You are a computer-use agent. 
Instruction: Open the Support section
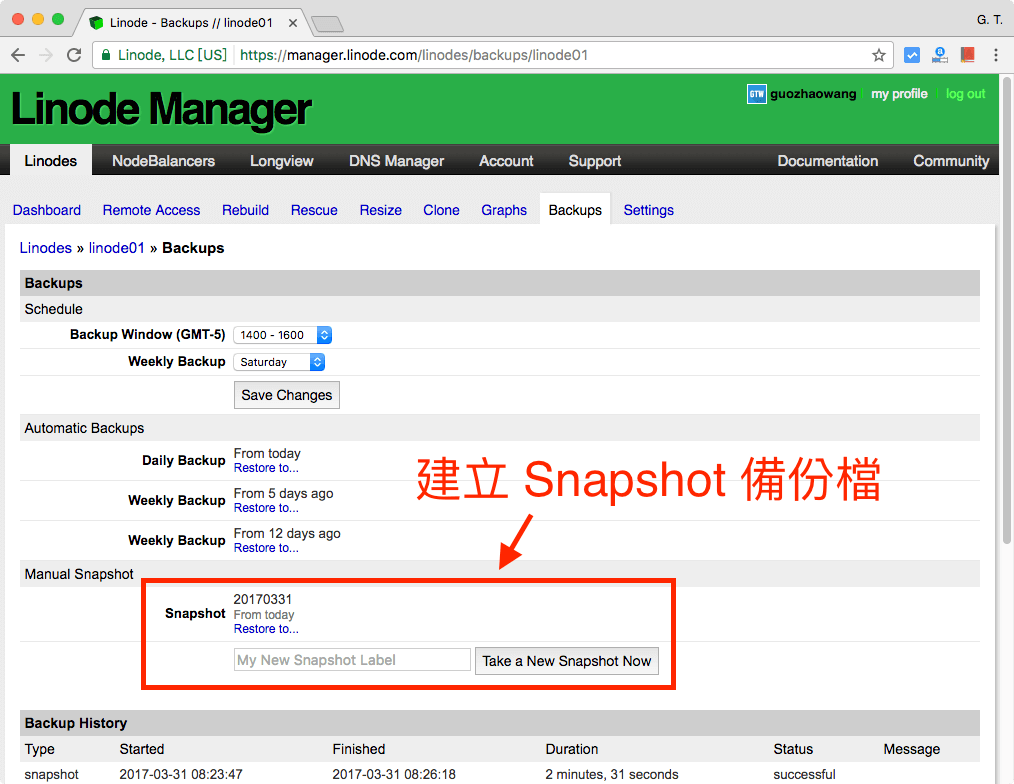point(594,160)
